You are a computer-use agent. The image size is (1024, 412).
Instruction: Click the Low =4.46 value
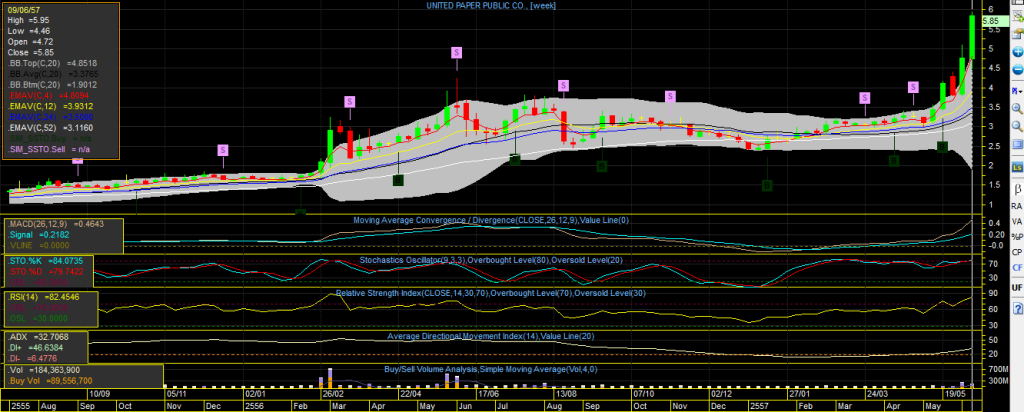[x=28, y=31]
